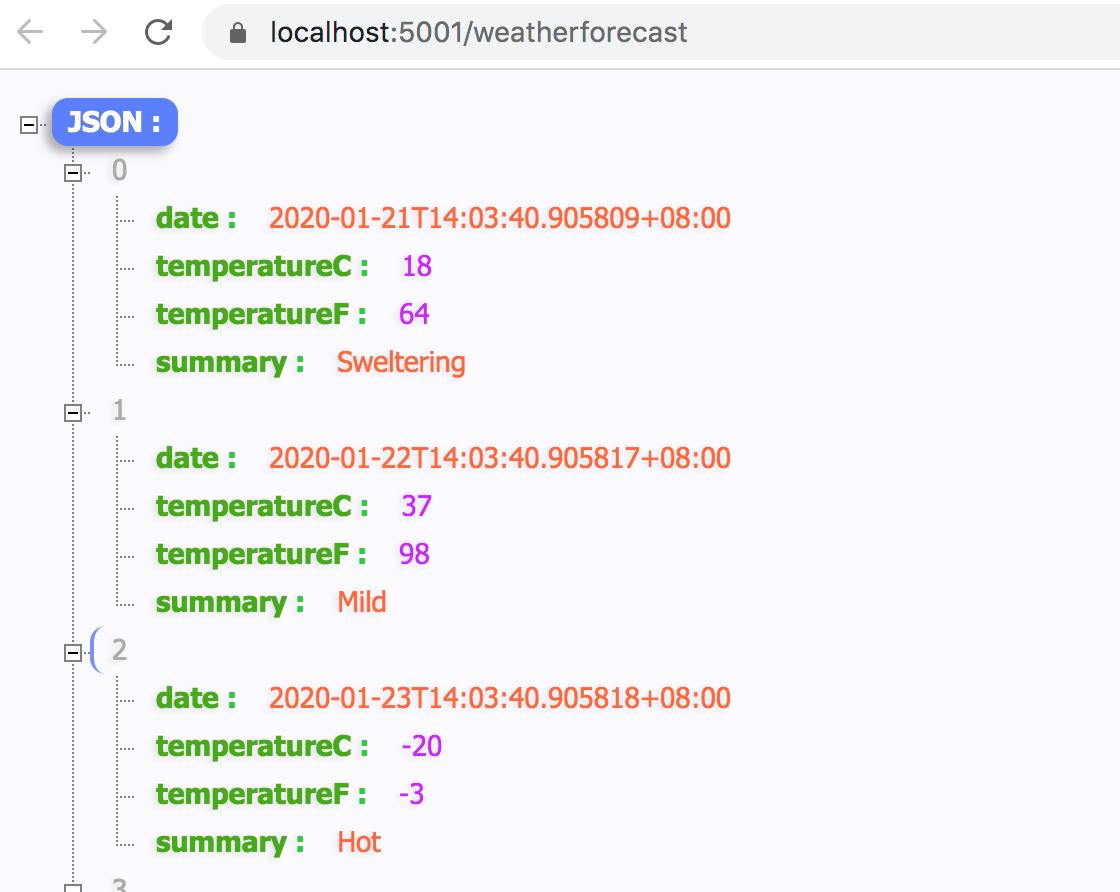1120x892 pixels.
Task: Select index 0 node label
Action: [x=120, y=171]
